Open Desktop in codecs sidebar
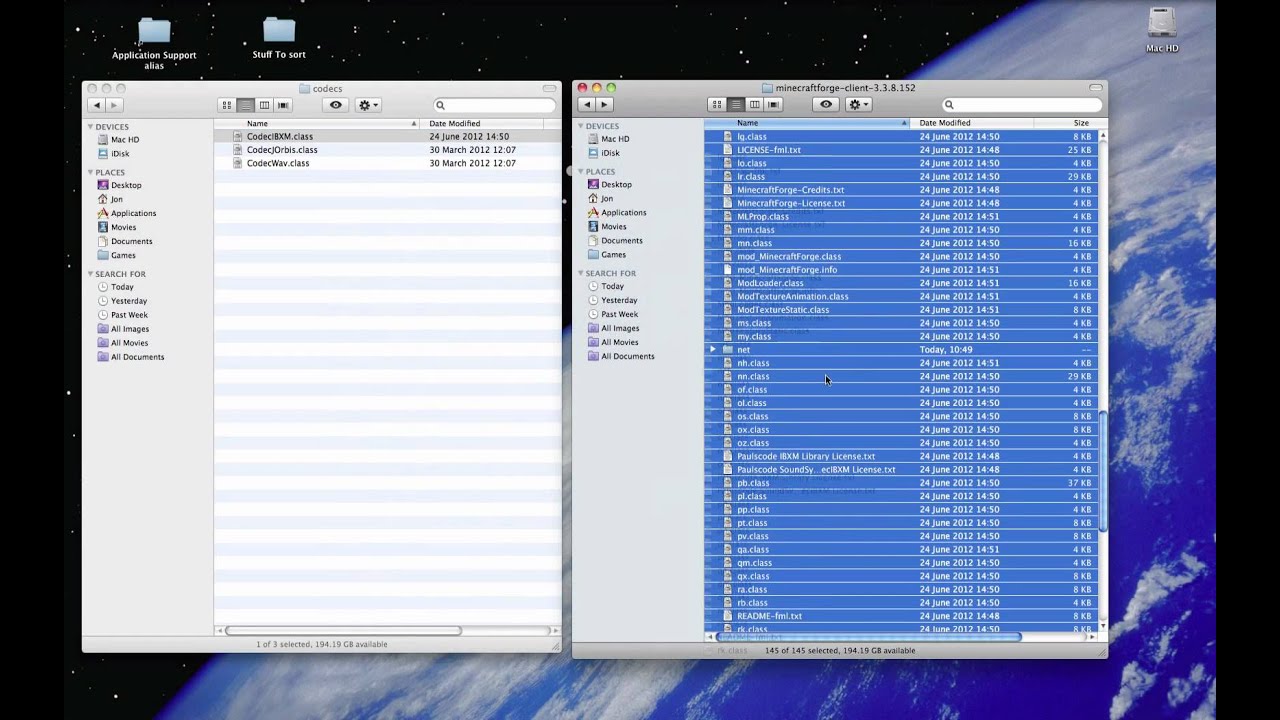1280x720 pixels. (x=126, y=185)
